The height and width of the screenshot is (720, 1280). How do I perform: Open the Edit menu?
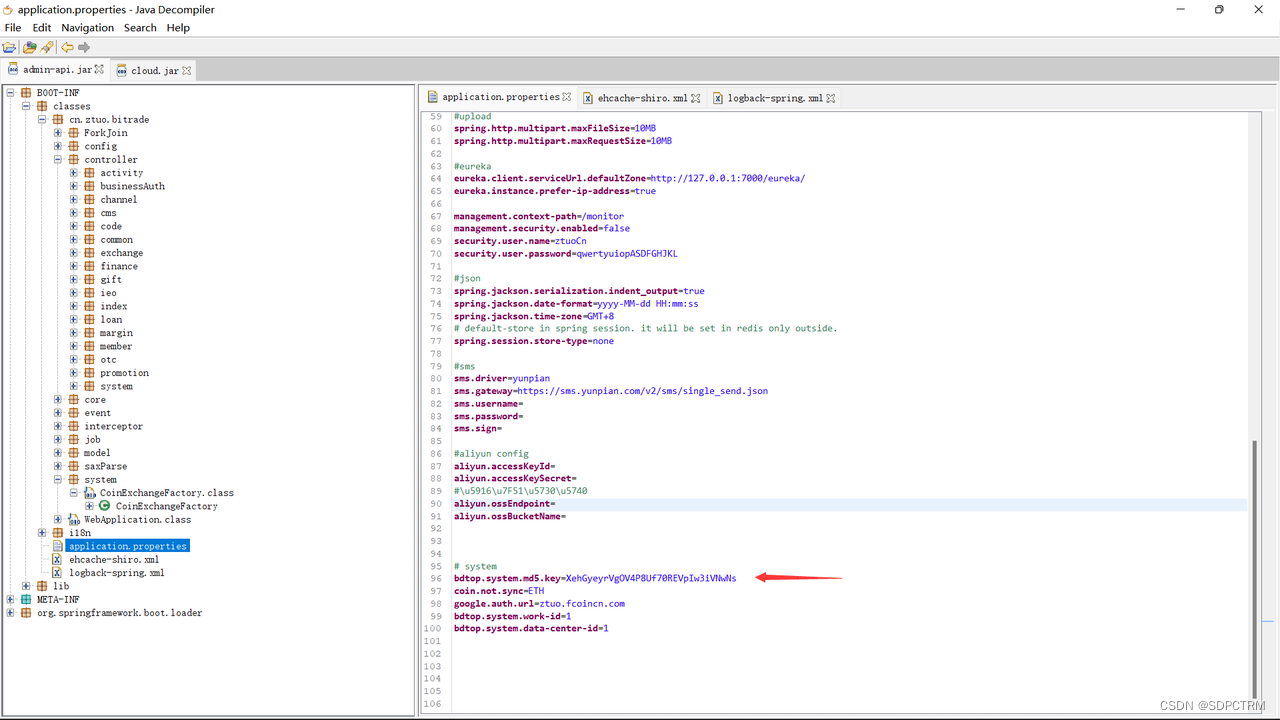tap(42, 28)
